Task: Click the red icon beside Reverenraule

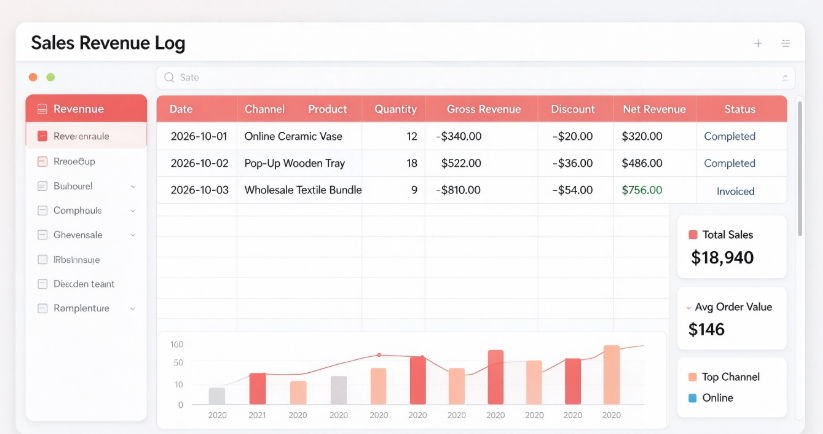Action: [43, 136]
